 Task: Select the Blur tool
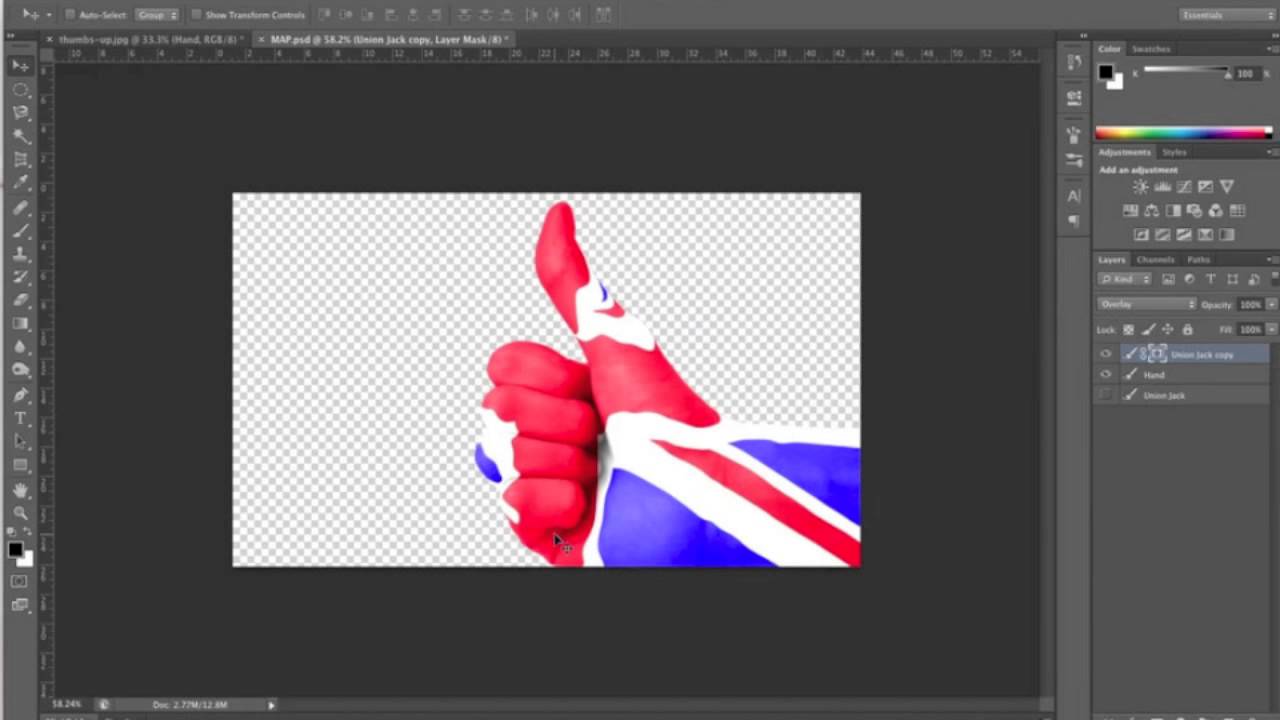[20, 347]
